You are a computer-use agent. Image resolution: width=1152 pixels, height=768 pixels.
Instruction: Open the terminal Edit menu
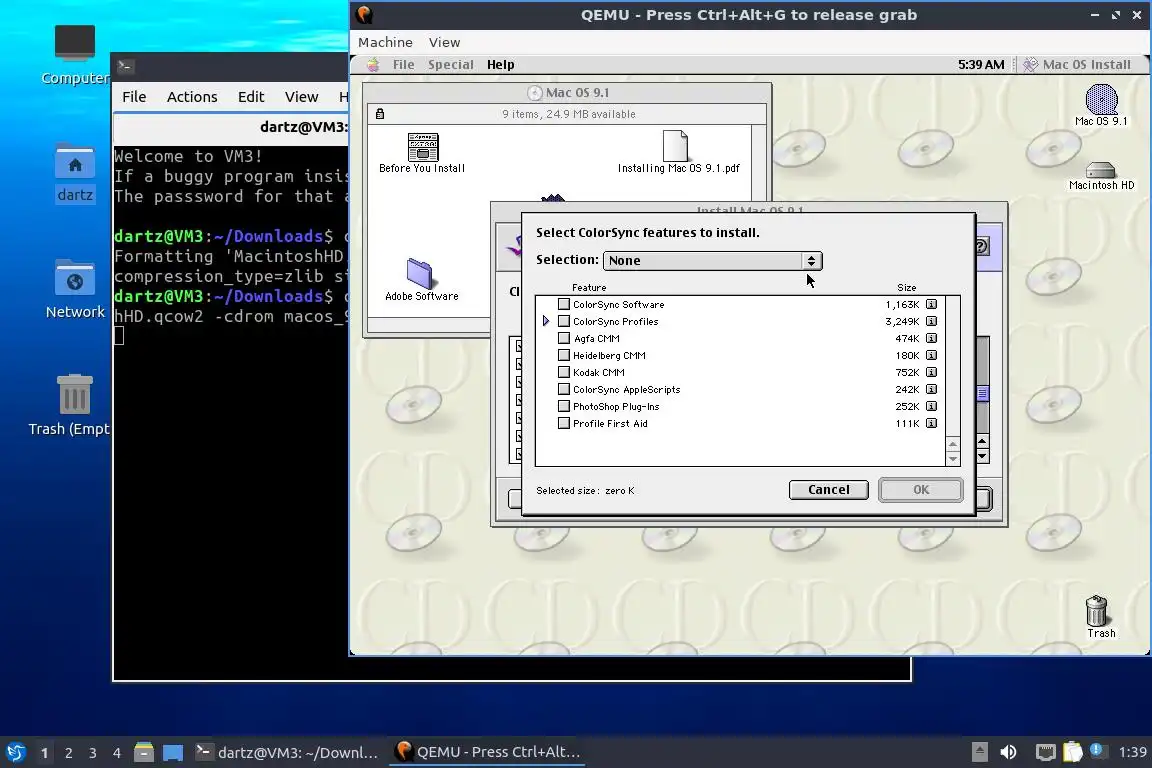[251, 97]
